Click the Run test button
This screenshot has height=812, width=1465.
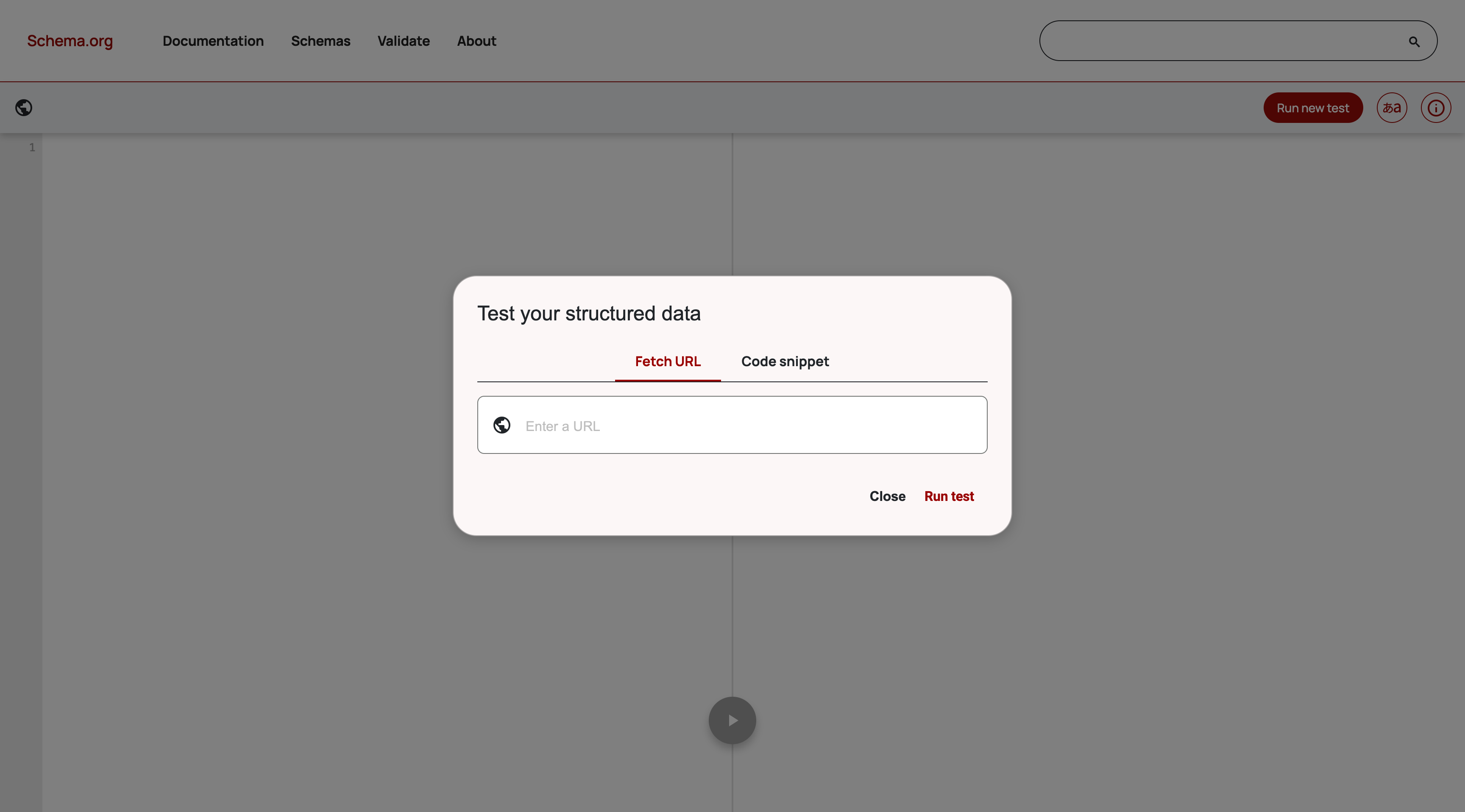[949, 496]
